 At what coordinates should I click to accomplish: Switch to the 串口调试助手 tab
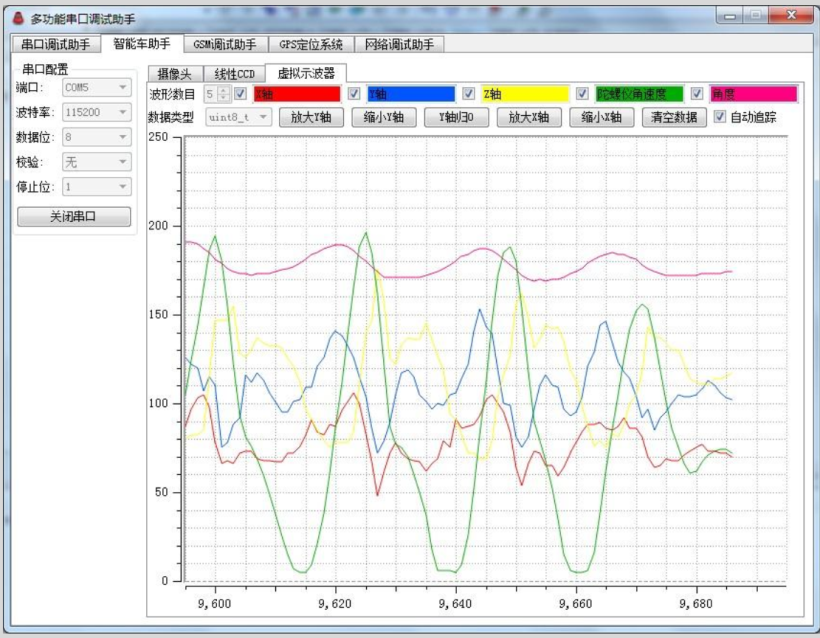pos(56,44)
